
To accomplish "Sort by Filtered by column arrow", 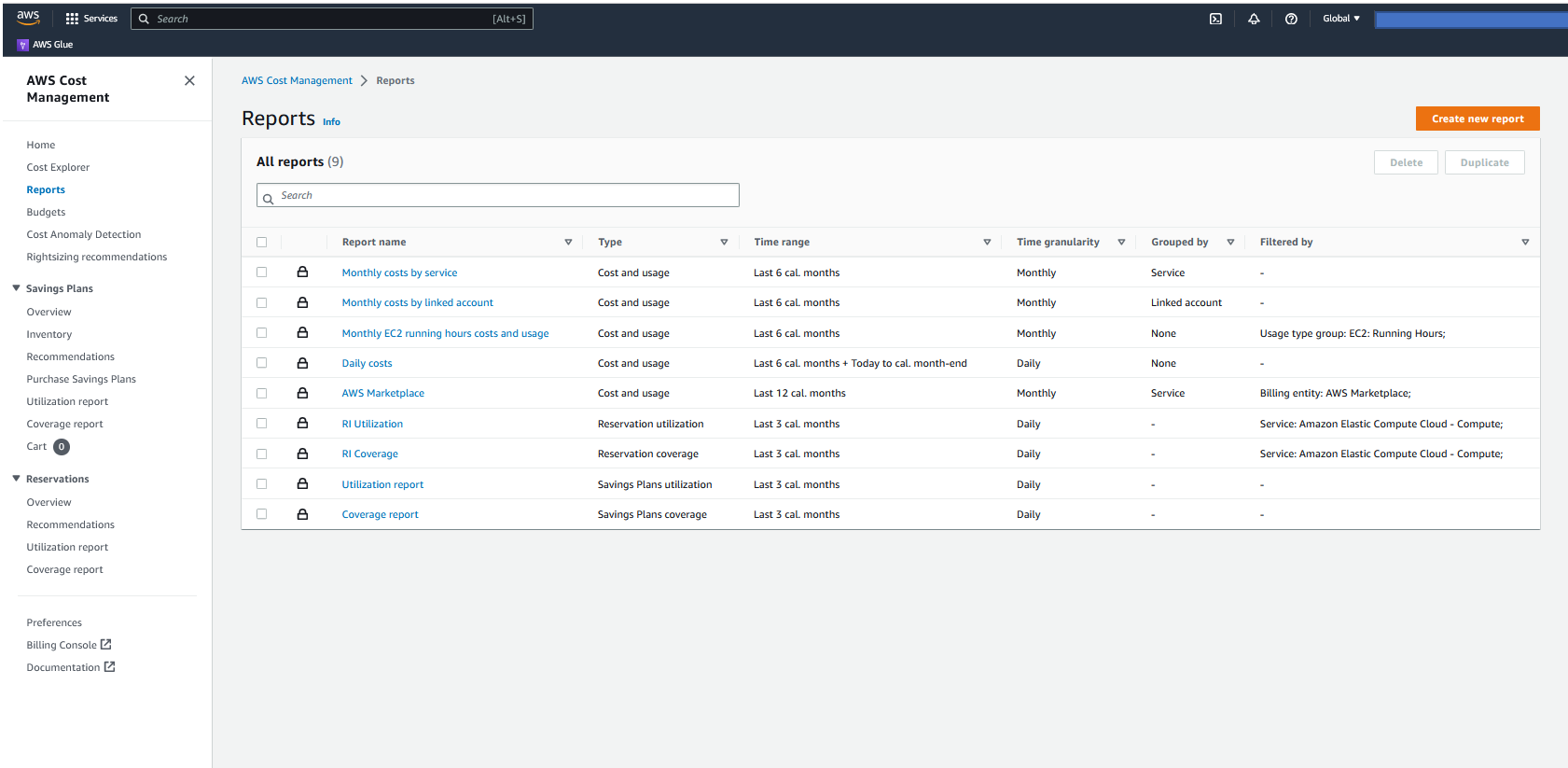I will [1525, 242].
